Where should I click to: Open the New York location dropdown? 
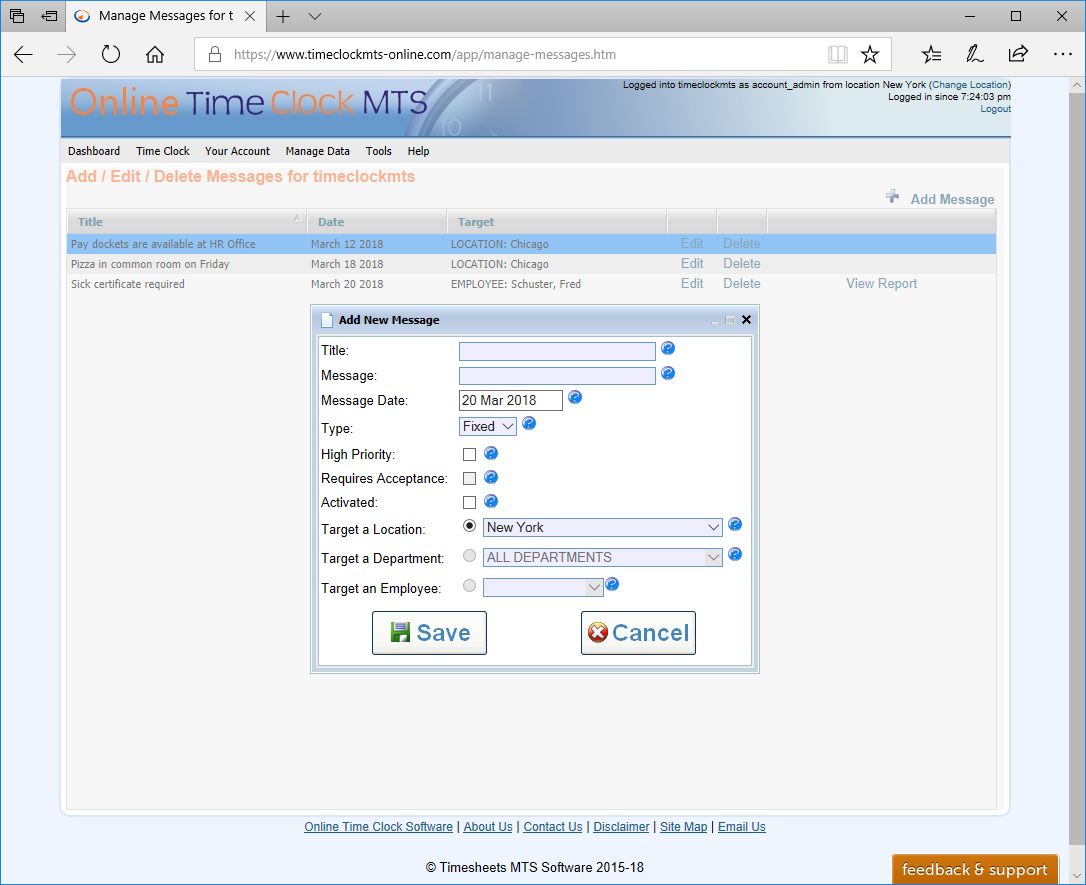click(x=603, y=528)
